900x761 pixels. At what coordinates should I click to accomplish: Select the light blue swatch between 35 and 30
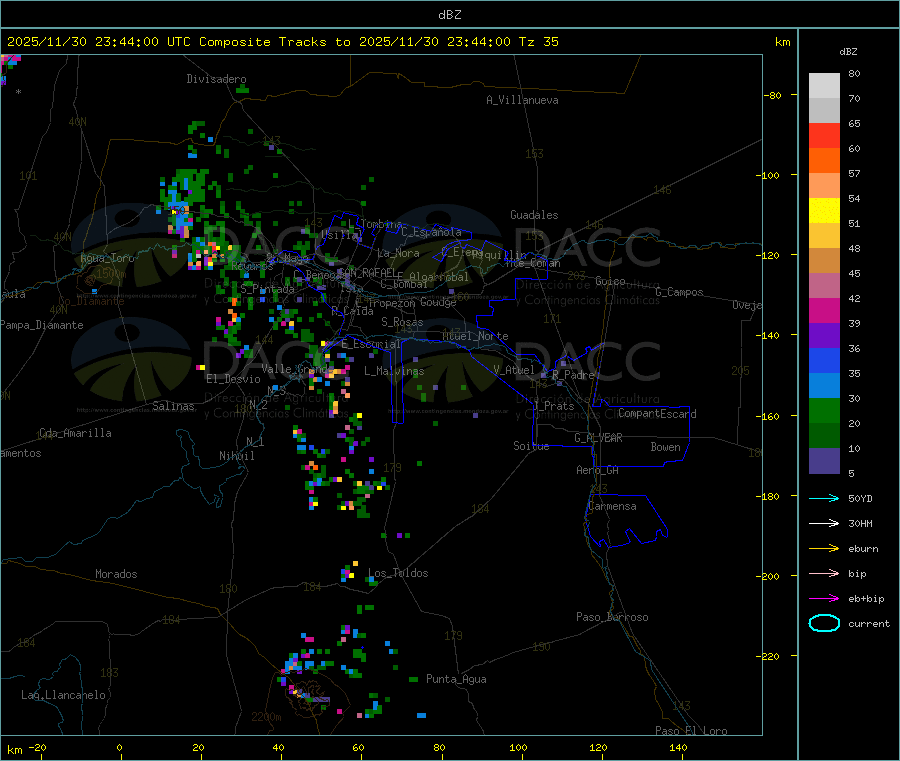click(824, 386)
